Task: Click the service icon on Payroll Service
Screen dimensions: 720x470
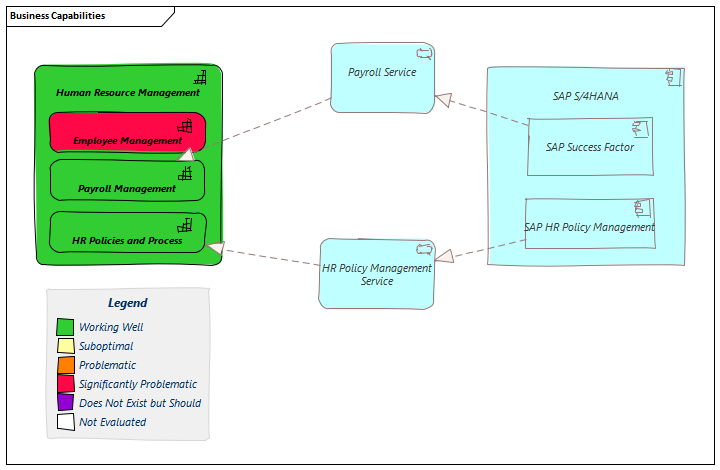Action: pos(424,54)
